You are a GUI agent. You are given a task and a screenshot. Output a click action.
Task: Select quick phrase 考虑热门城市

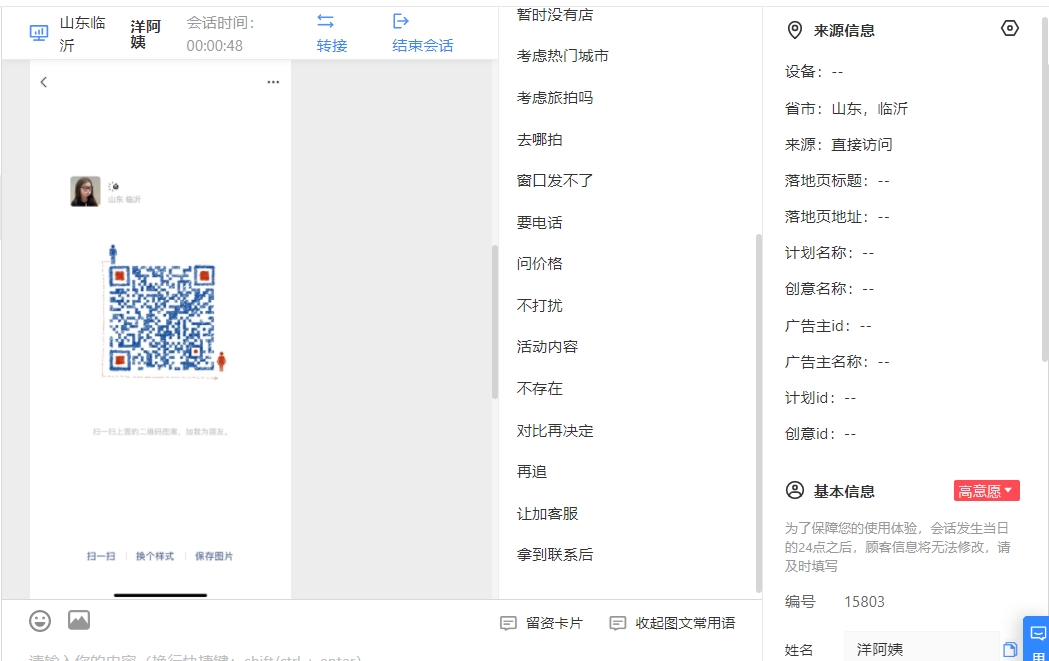tap(562, 56)
